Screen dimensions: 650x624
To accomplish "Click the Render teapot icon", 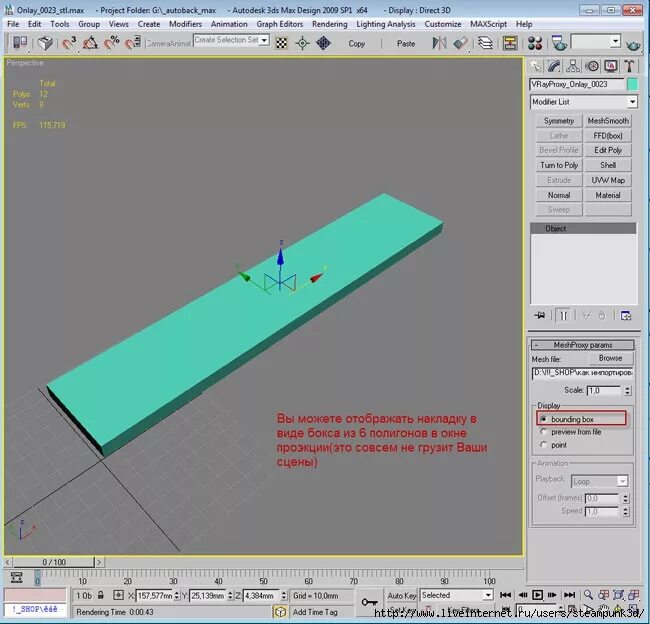I will pyautogui.click(x=633, y=44).
